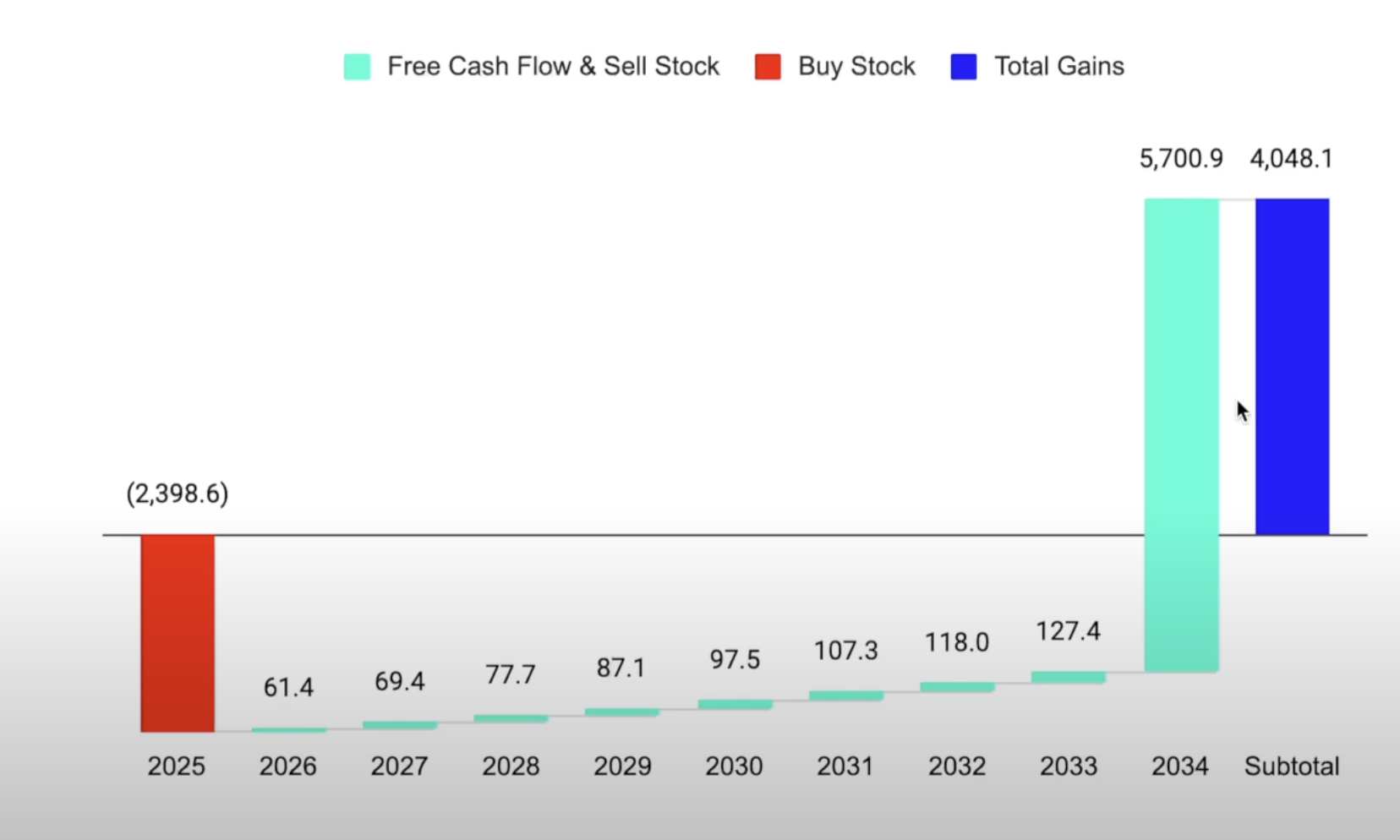Select the Free Cash Flow & Sell Stock legend label
Screen dimensions: 1400x840
553,67
